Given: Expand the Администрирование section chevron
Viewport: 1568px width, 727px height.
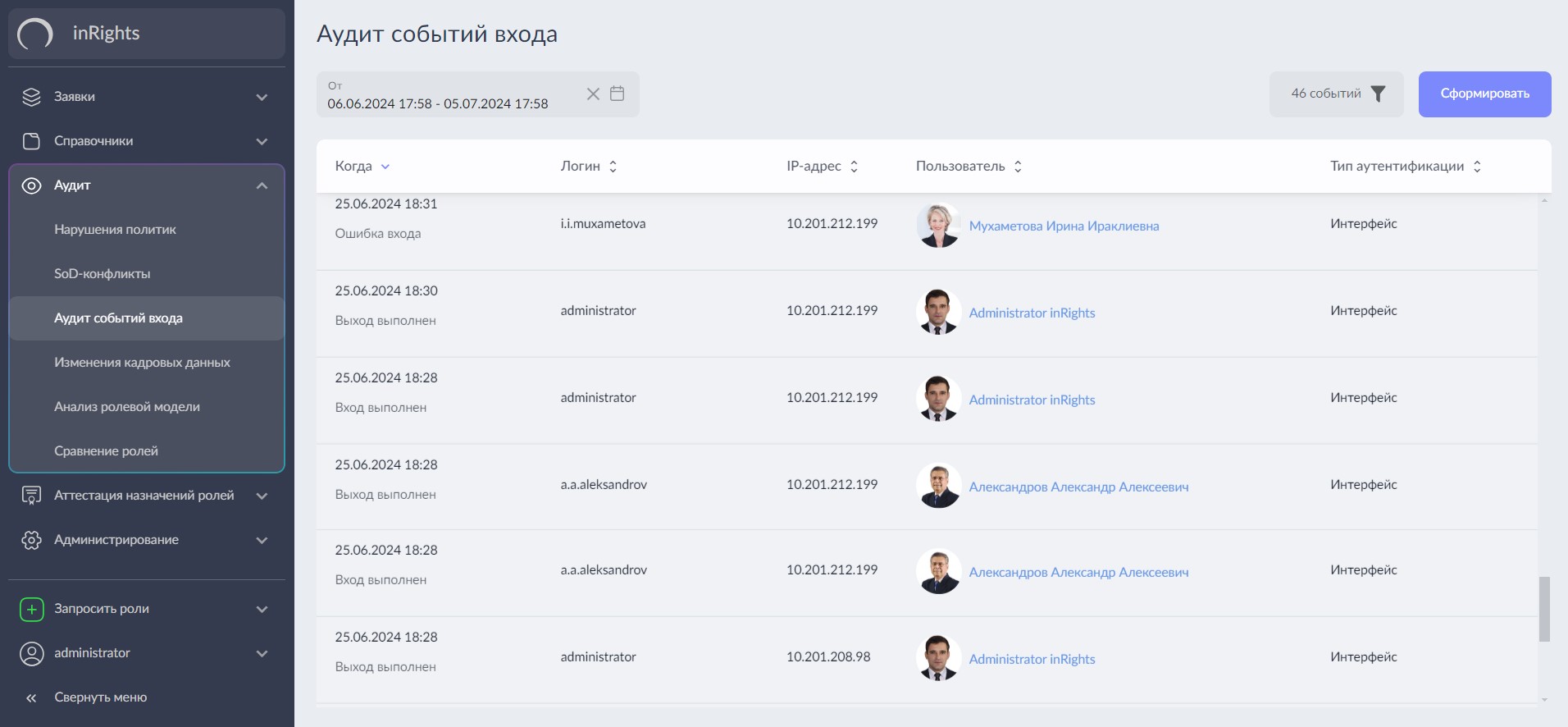Looking at the screenshot, I should 262,540.
